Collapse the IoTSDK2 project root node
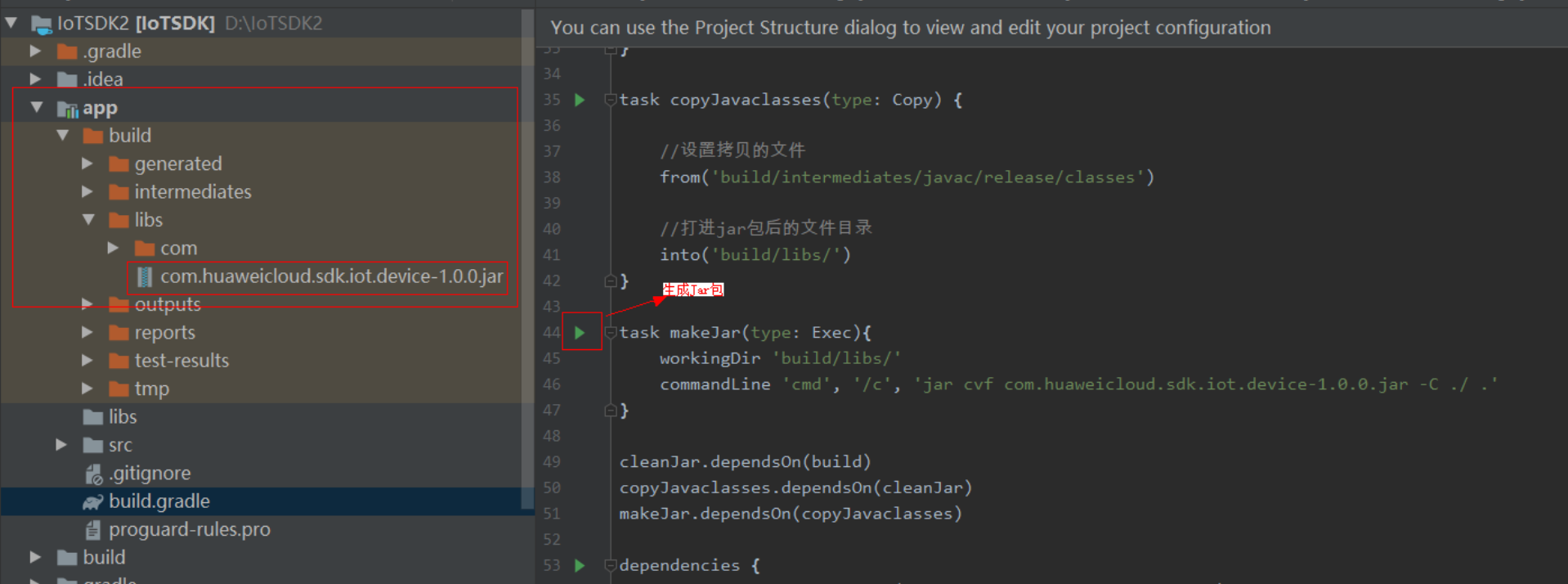Viewport: 1568px width, 584px height. pyautogui.click(x=11, y=23)
